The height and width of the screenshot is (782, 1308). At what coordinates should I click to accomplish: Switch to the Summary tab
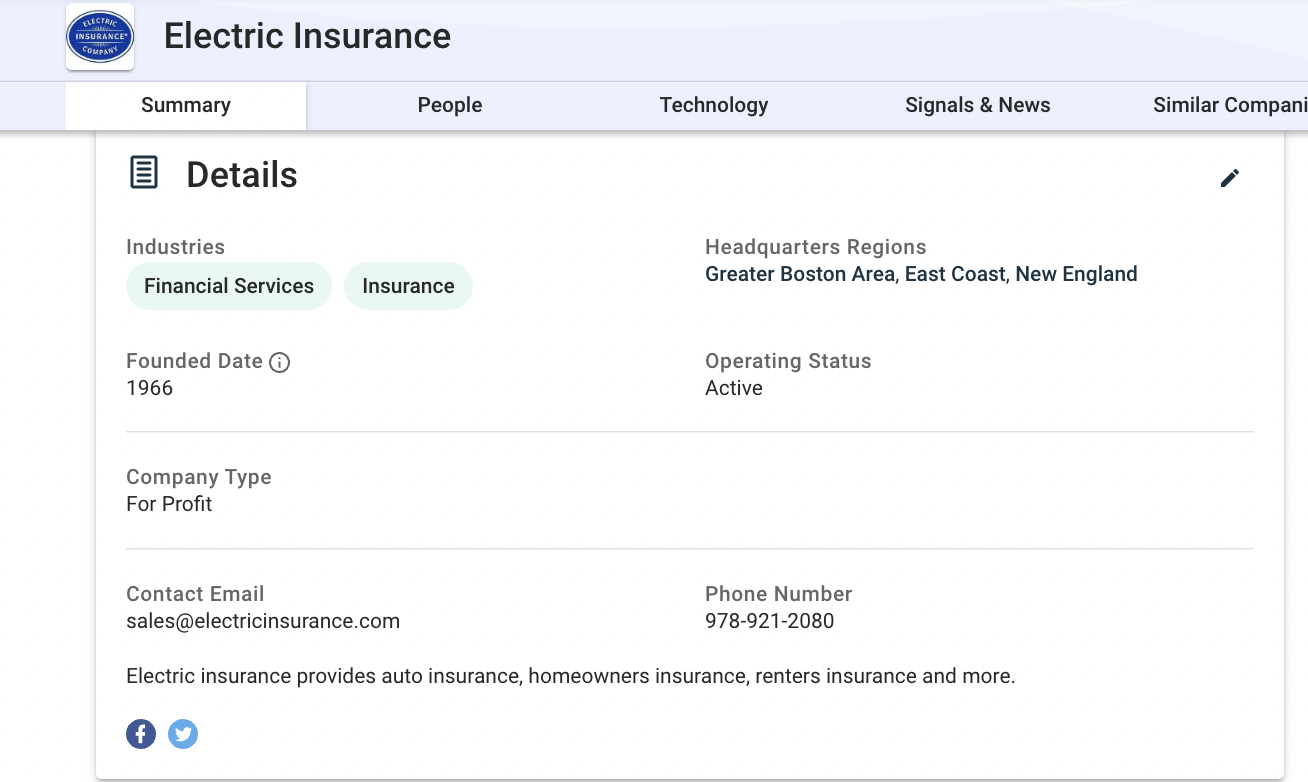point(186,105)
